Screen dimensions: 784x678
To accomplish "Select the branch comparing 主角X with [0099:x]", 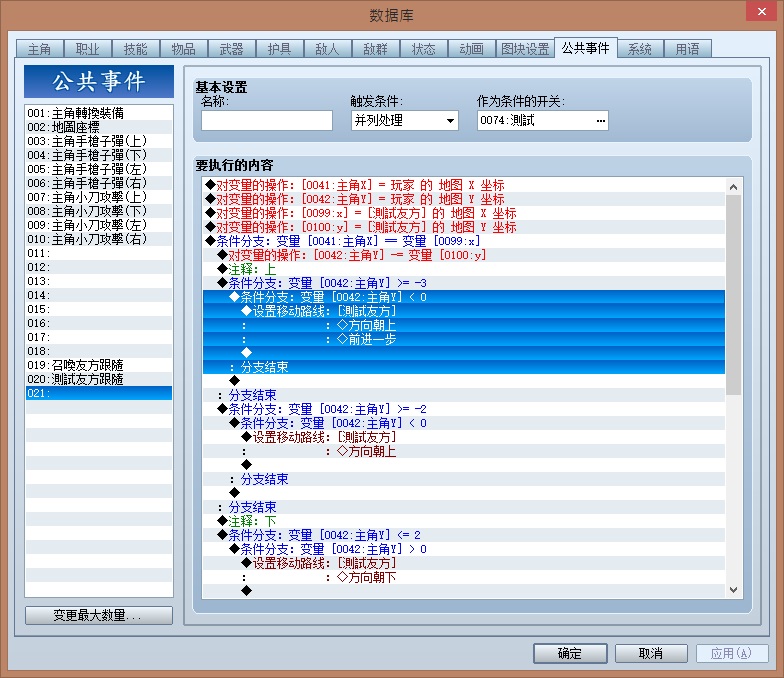I will tap(464, 241).
